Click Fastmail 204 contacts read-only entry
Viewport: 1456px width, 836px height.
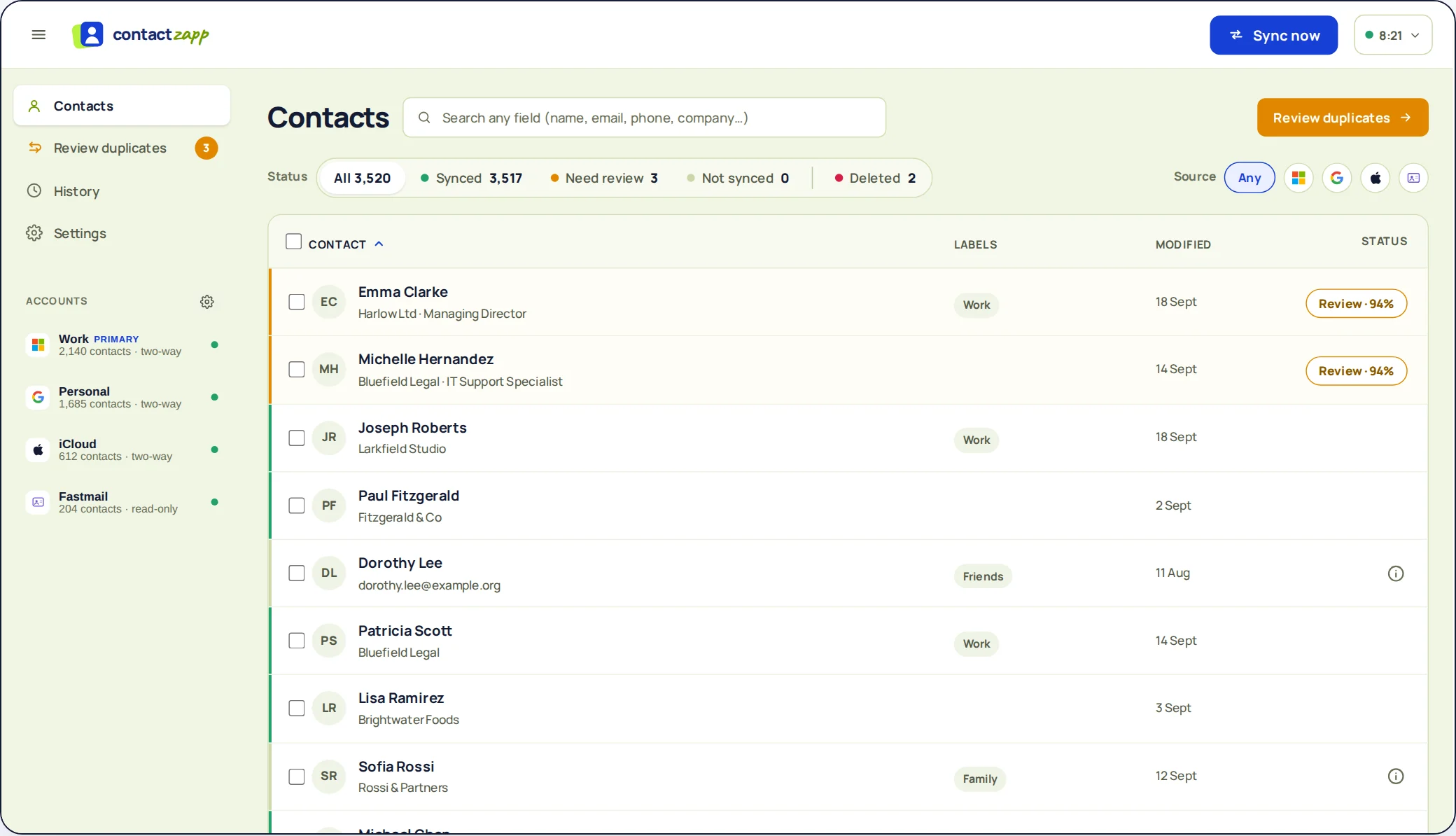[122, 502]
